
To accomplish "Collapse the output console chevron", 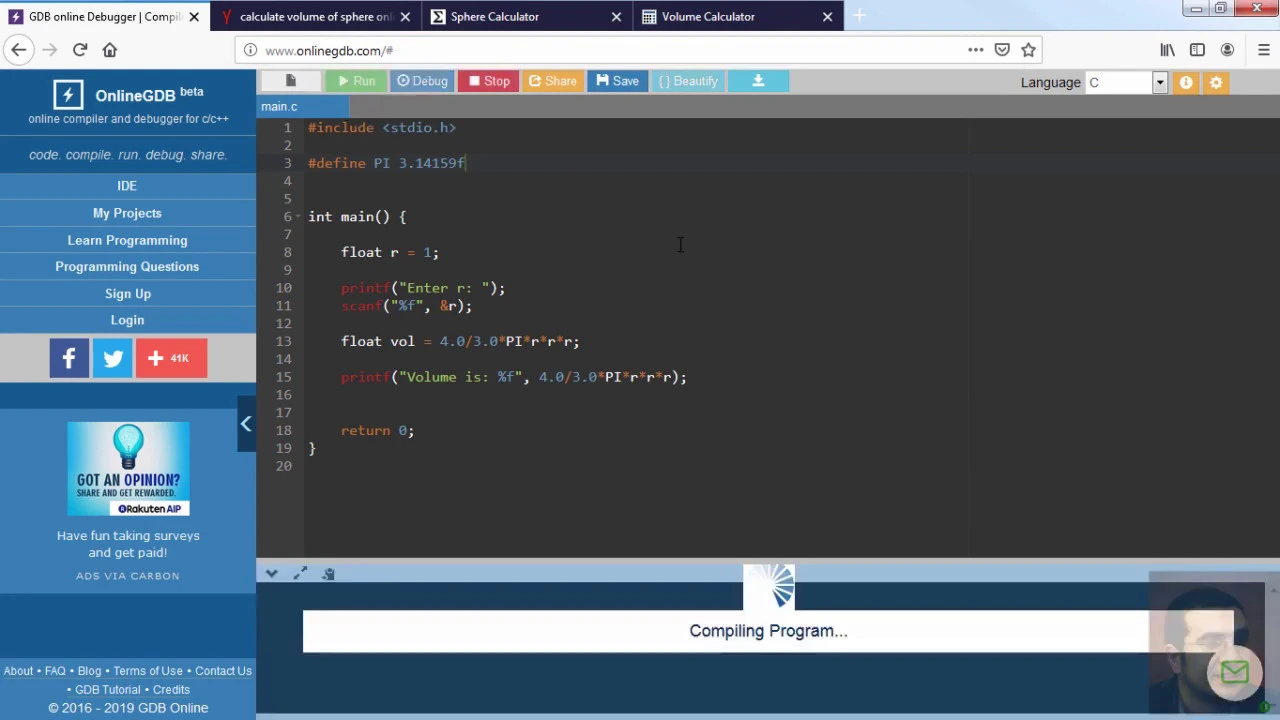I will coord(271,573).
